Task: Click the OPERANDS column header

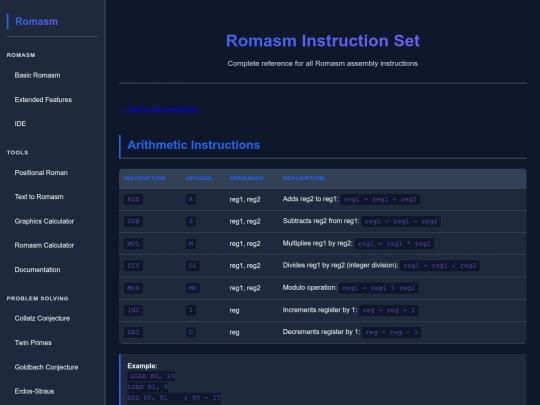Action: pos(247,178)
